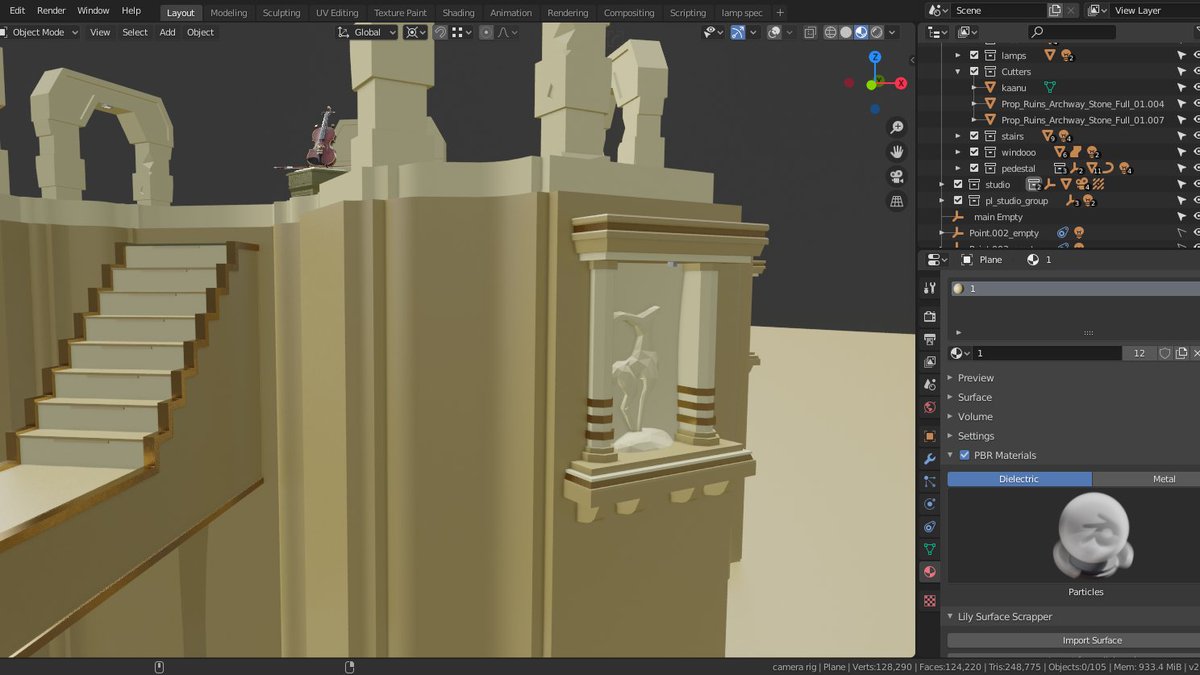Open the World properties tab
1200x675 pixels.
[x=930, y=407]
